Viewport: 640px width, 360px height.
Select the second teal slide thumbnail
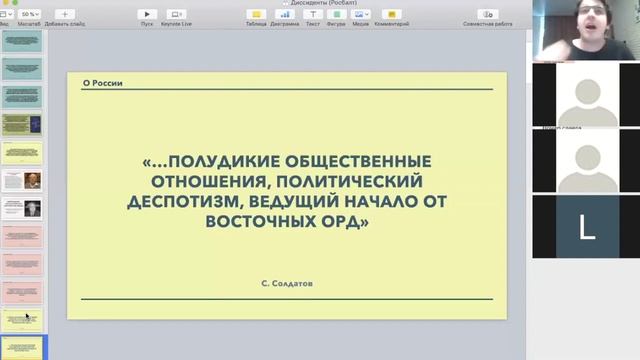[x=22, y=69]
